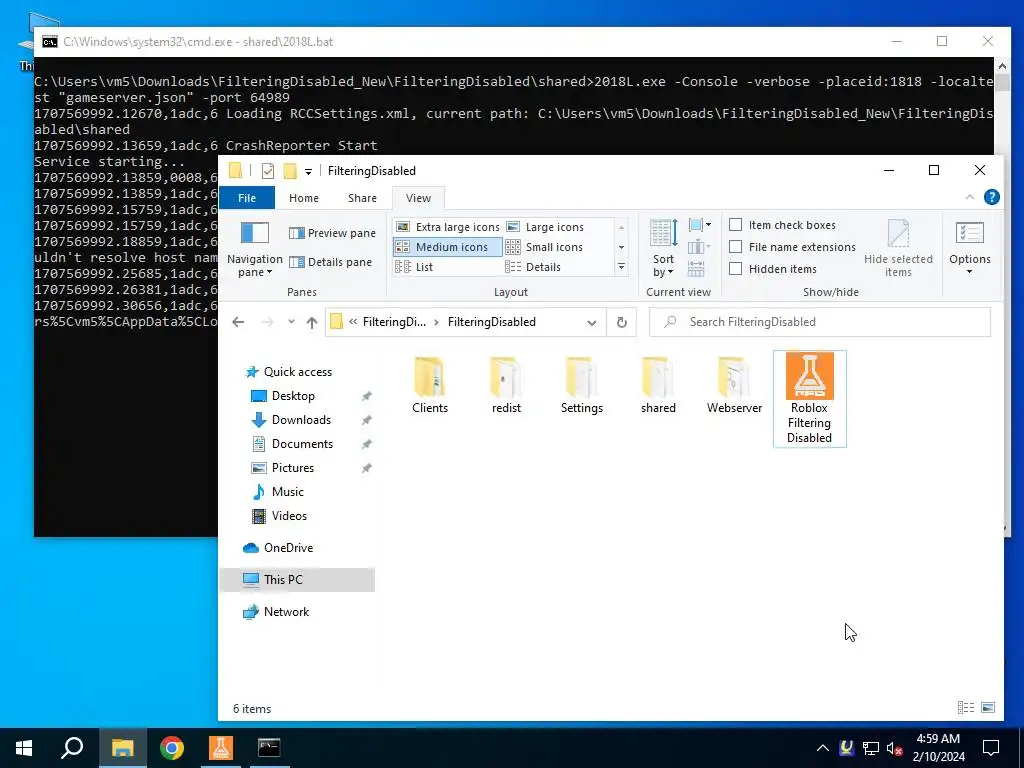Refresh the FilteringDisabled folder

coord(622,322)
